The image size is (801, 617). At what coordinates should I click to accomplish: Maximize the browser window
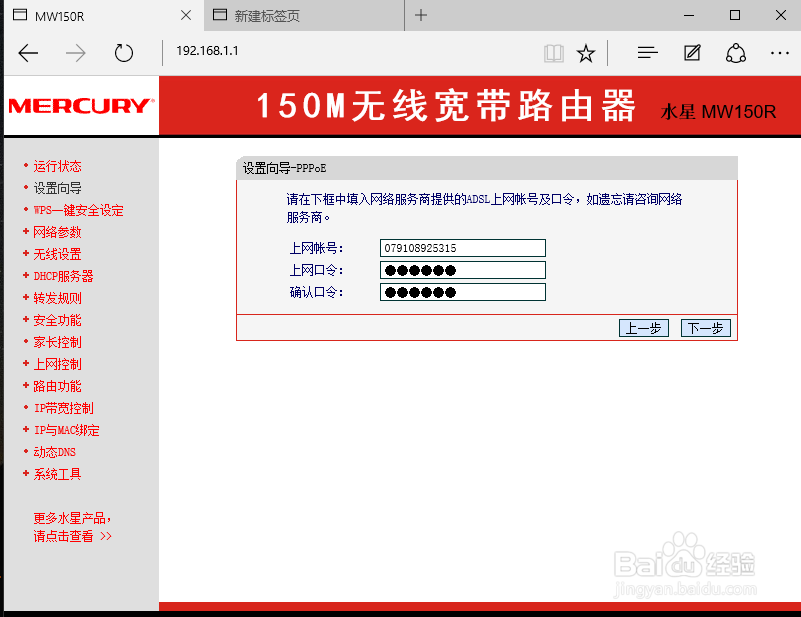coord(735,15)
